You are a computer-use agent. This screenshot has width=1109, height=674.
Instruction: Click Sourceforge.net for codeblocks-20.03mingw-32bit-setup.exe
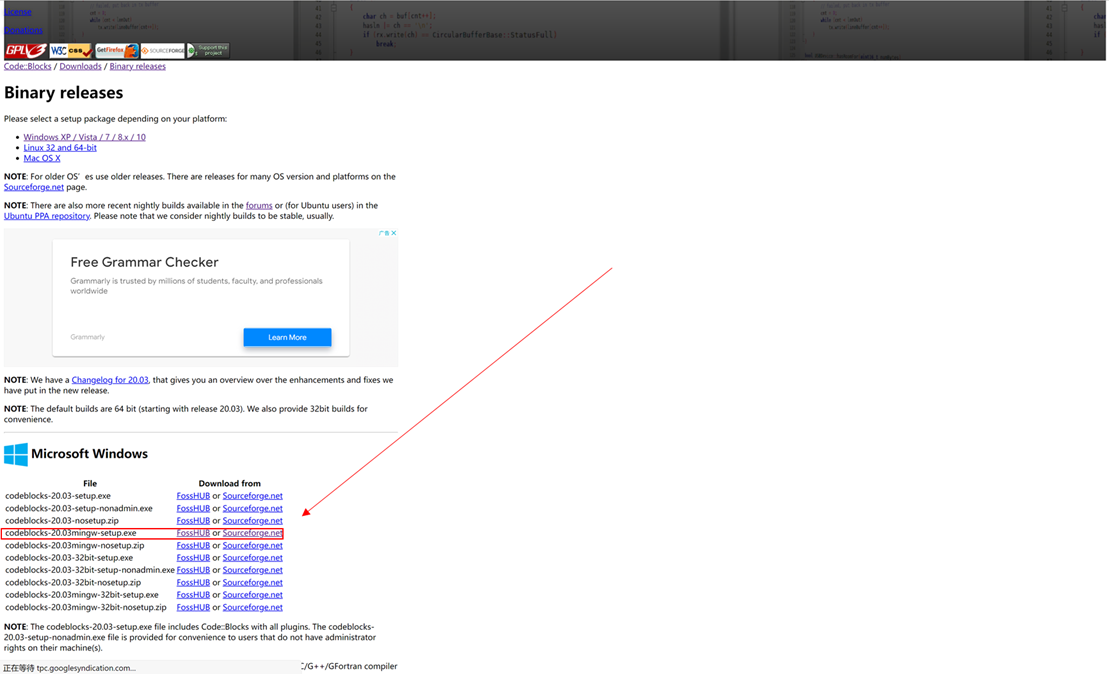(x=252, y=595)
